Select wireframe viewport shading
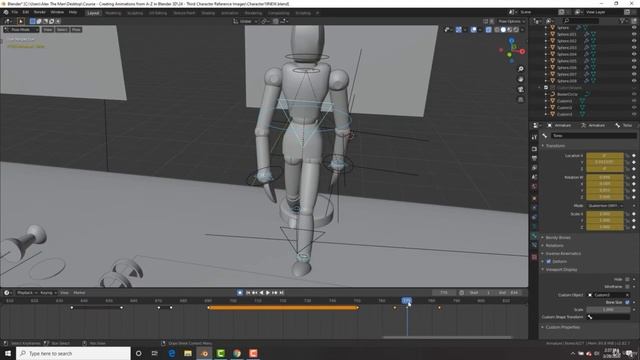 pyautogui.click(x=497, y=30)
